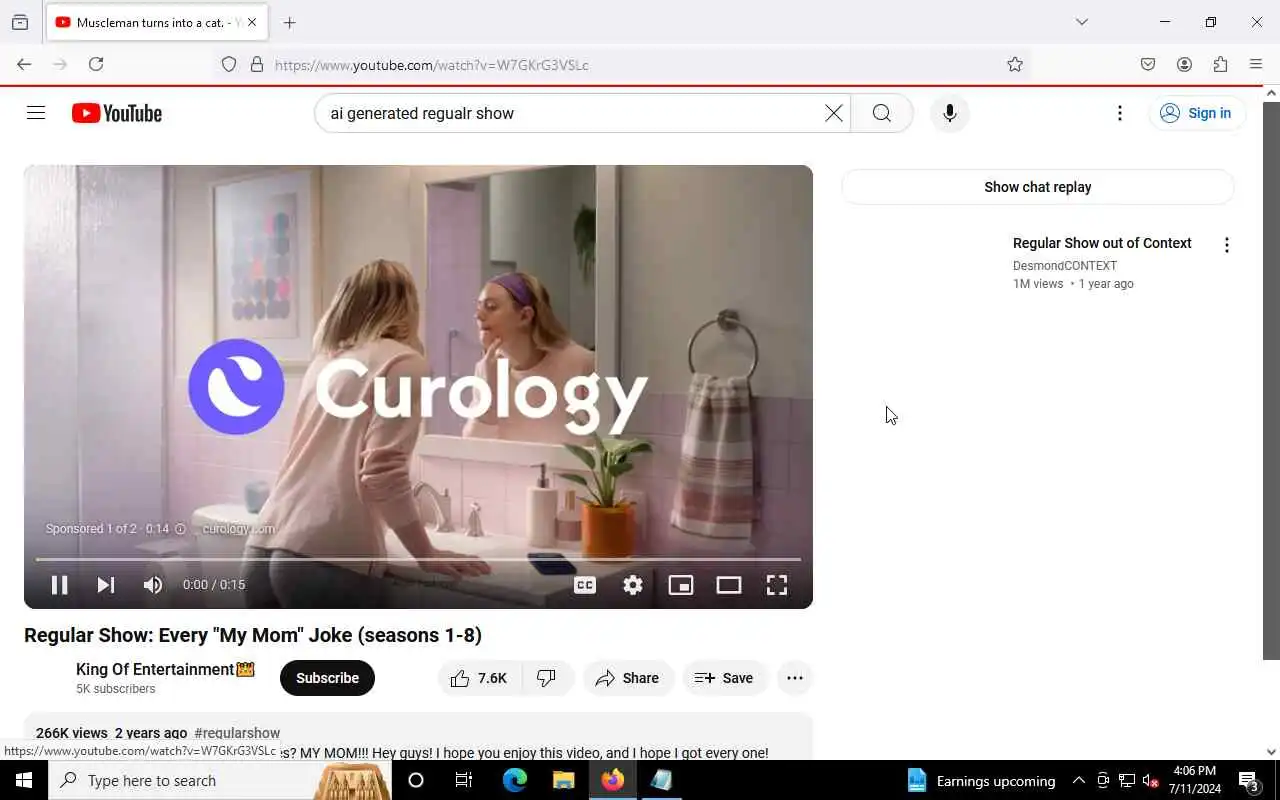Open Firefox tracking protection shield
Image resolution: width=1280 pixels, height=800 pixels.
[229, 64]
